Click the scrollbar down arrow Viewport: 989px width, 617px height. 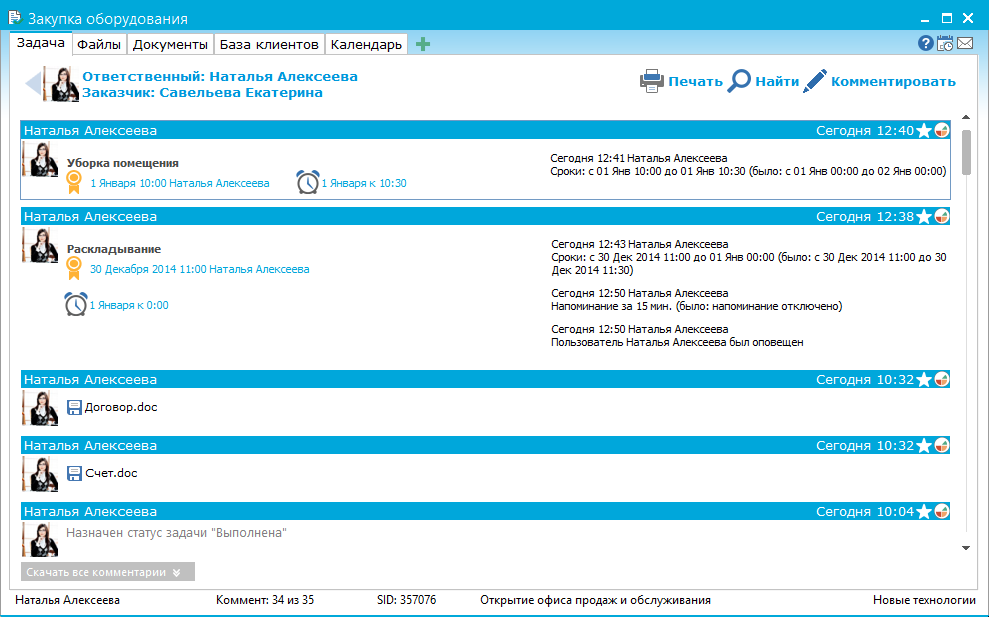[966, 548]
